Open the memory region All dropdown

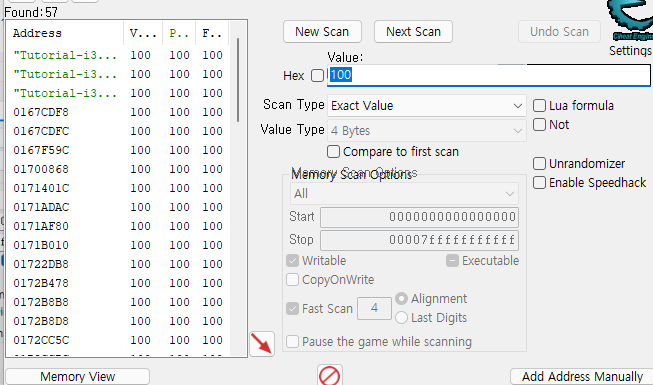click(404, 194)
